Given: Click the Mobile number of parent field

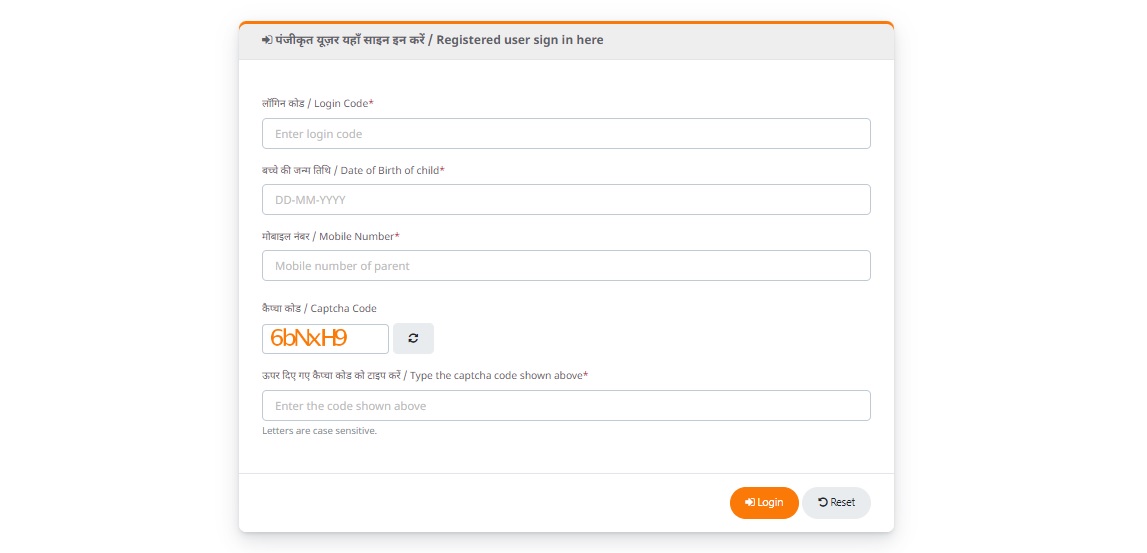Looking at the screenshot, I should coord(566,266).
